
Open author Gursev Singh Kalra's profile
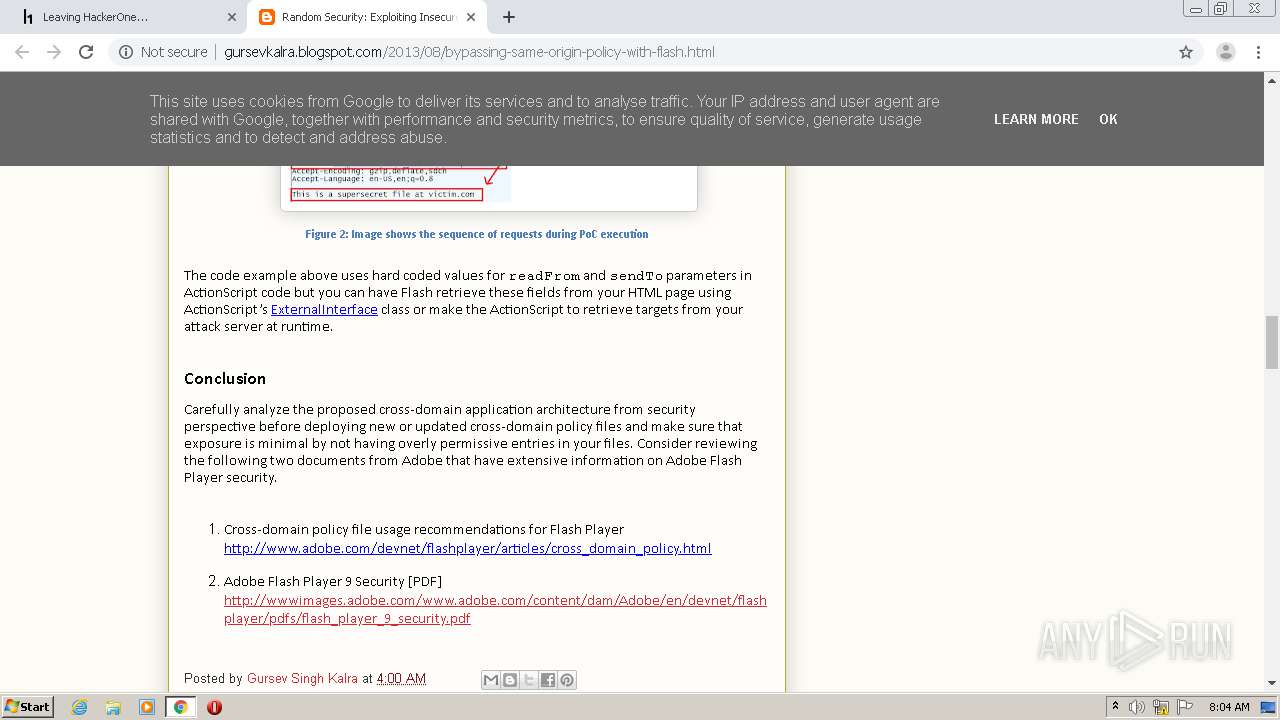[302, 678]
